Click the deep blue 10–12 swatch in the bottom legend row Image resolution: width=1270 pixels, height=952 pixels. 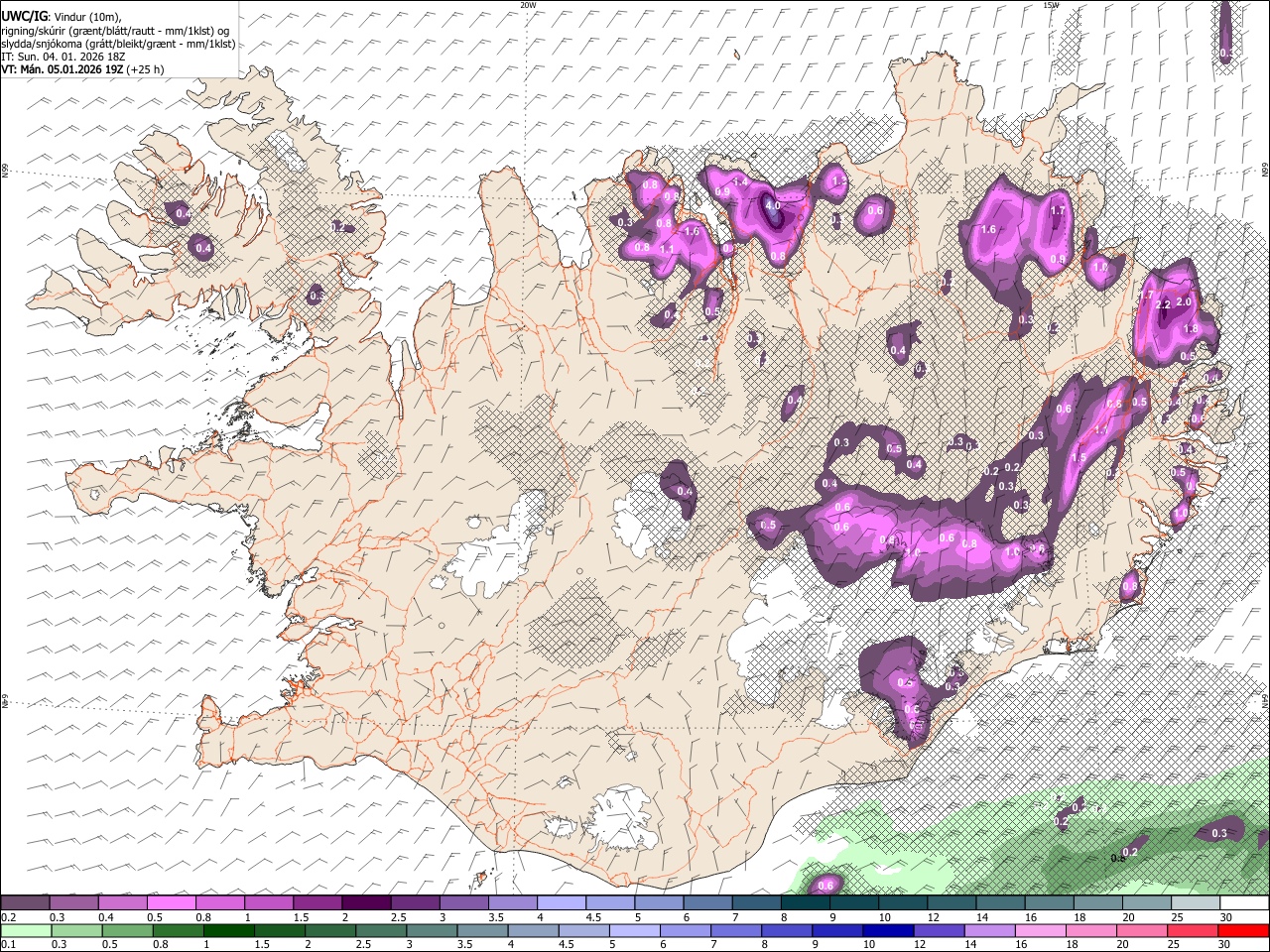coord(888,930)
